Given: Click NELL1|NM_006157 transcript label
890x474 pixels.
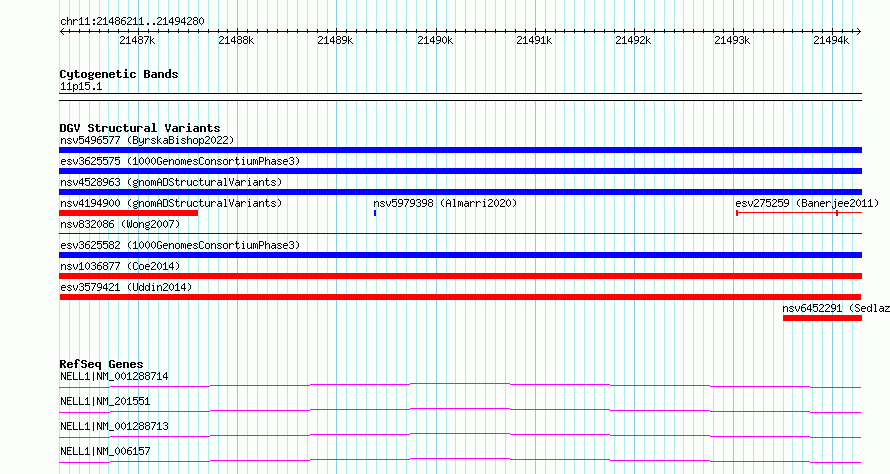Looking at the screenshot, I should 105,451.
